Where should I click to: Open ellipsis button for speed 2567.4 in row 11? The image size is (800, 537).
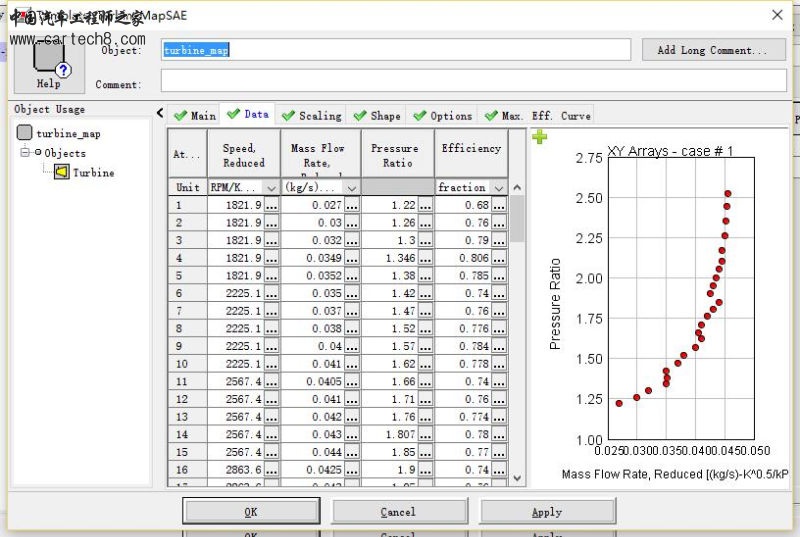click(x=271, y=381)
